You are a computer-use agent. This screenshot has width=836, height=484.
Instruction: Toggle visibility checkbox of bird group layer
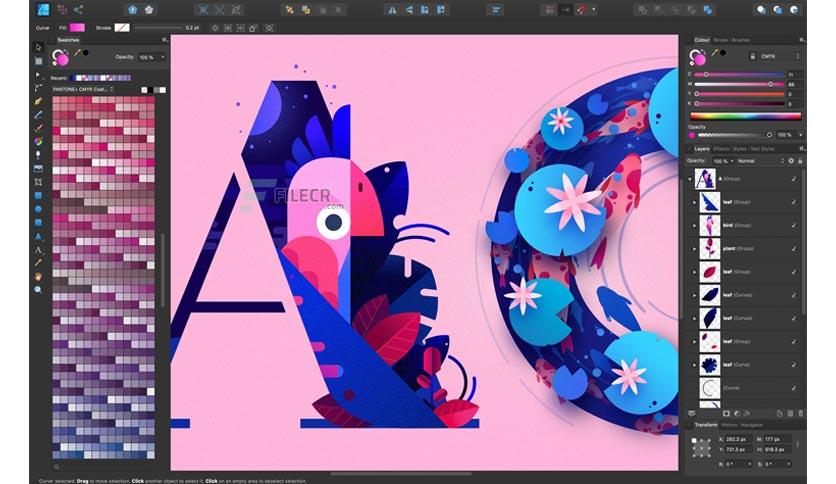[x=794, y=225]
